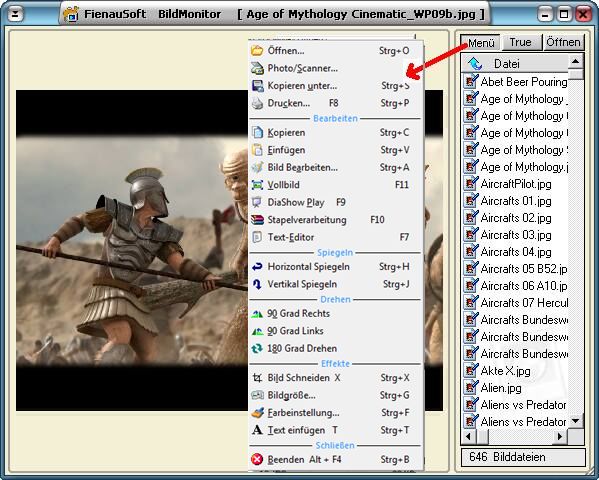Click file list scroll down arrow
The width and height of the screenshot is (599, 480).
(x=575, y=421)
